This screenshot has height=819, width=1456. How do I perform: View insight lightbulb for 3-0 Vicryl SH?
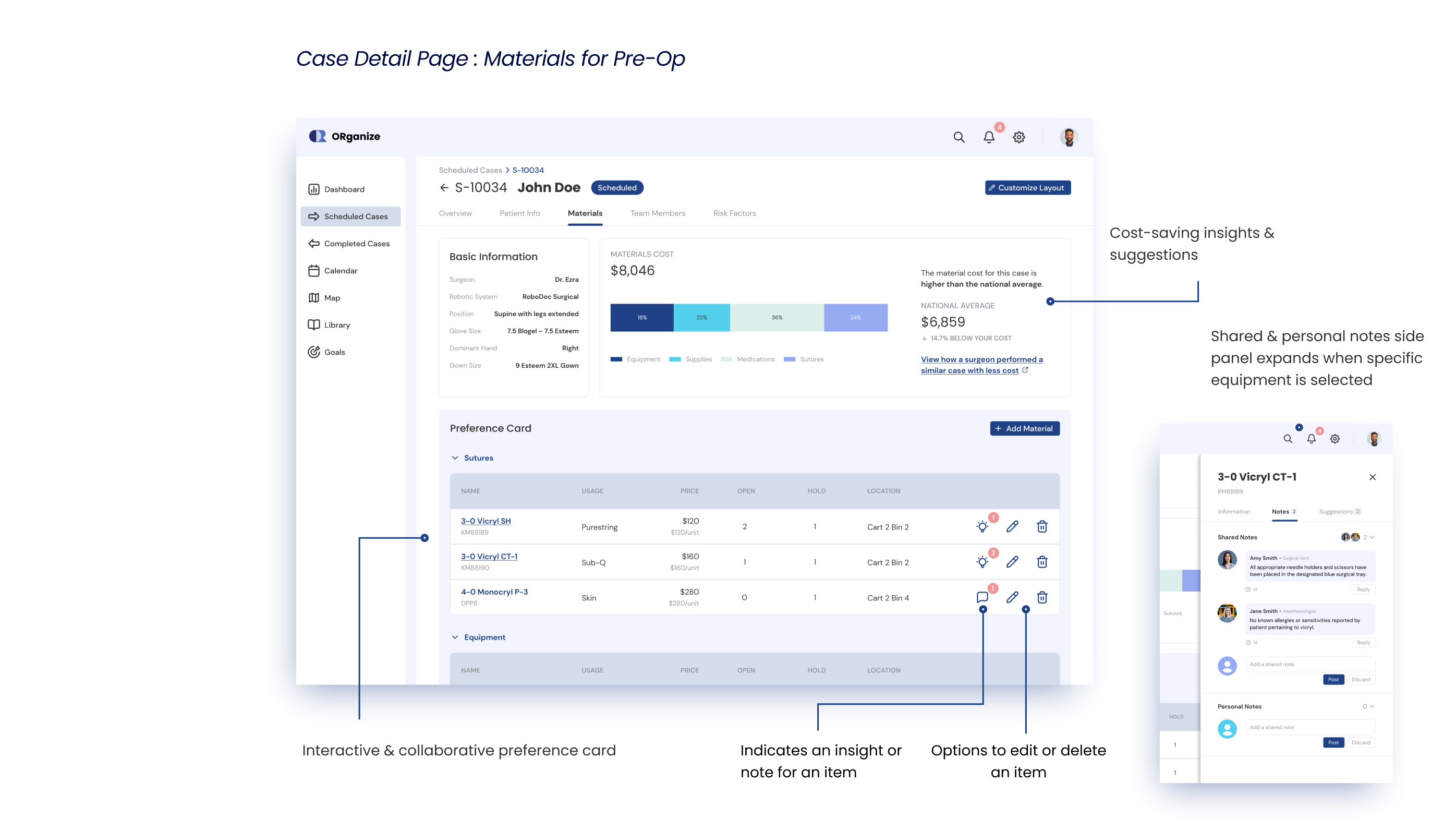[982, 527]
